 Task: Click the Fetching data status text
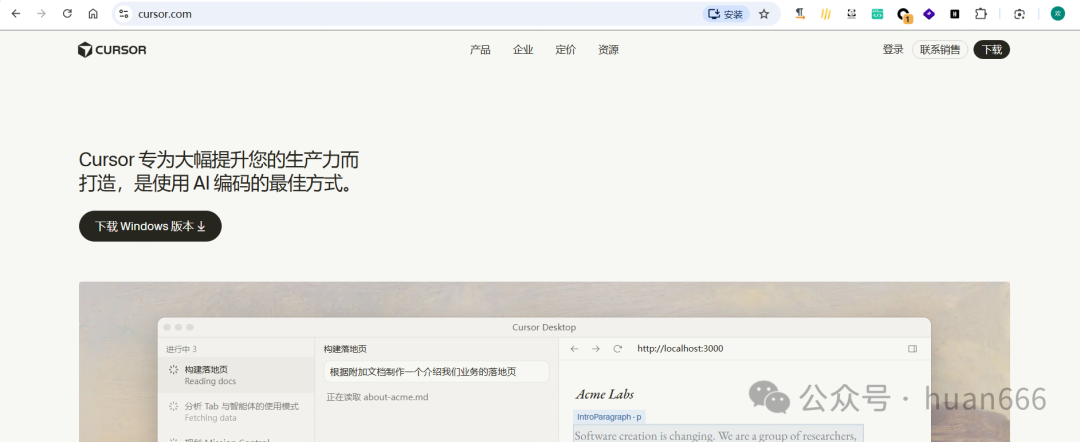[x=210, y=418]
